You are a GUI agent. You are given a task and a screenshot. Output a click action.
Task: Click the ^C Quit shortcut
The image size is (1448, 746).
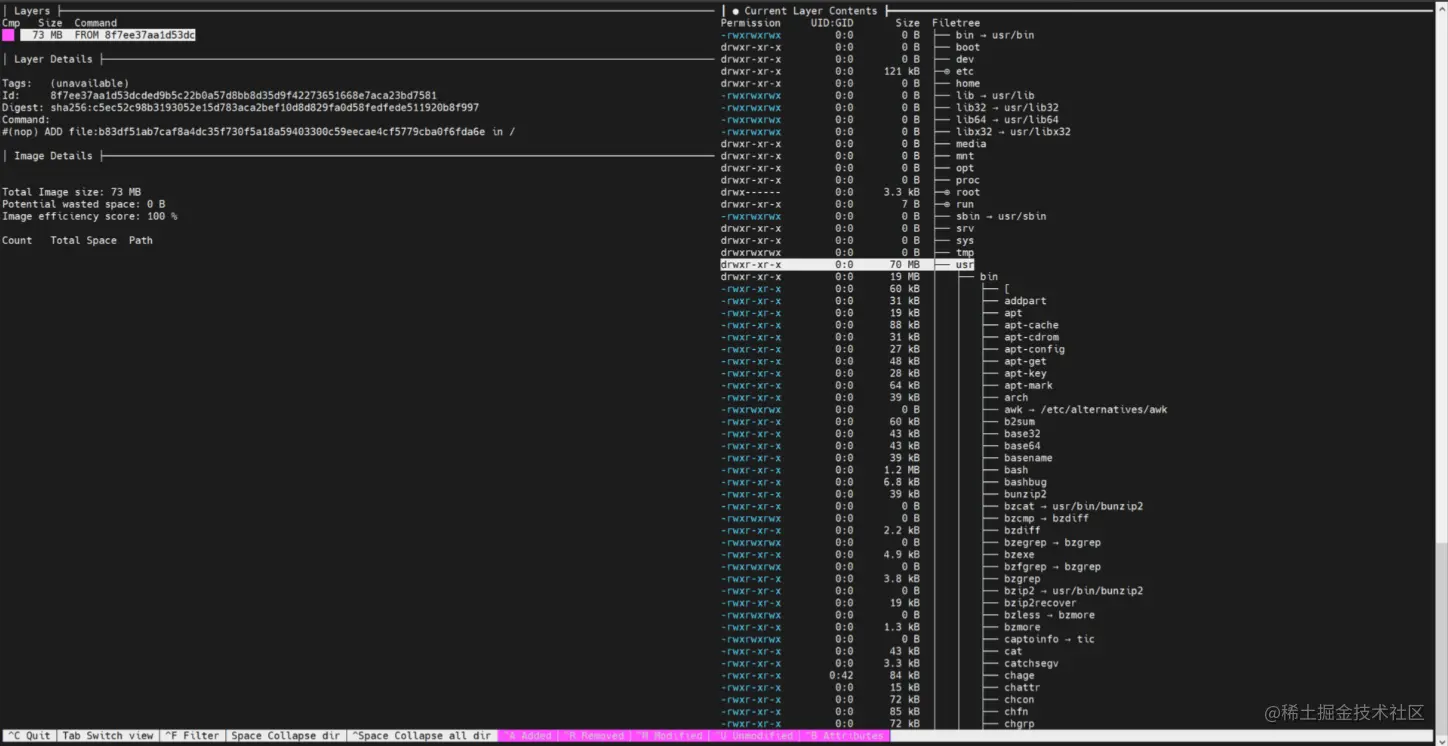tap(29, 736)
